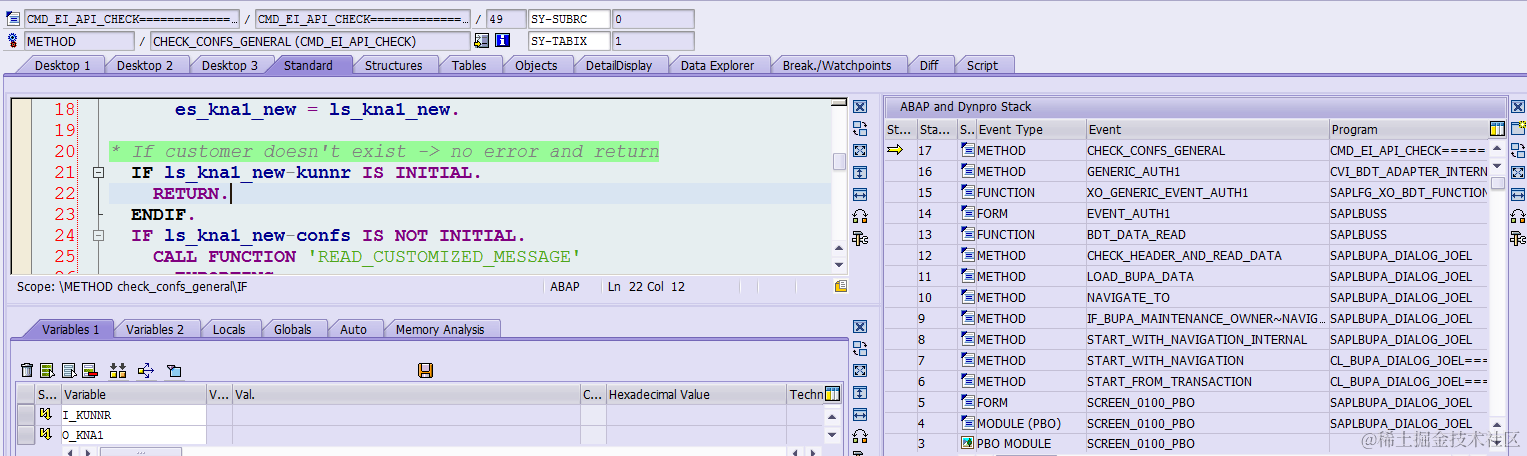Viewport: 1527px width, 456px height.
Task: Click the trash delete icon in Variables toolbar
Action: click(x=27, y=371)
